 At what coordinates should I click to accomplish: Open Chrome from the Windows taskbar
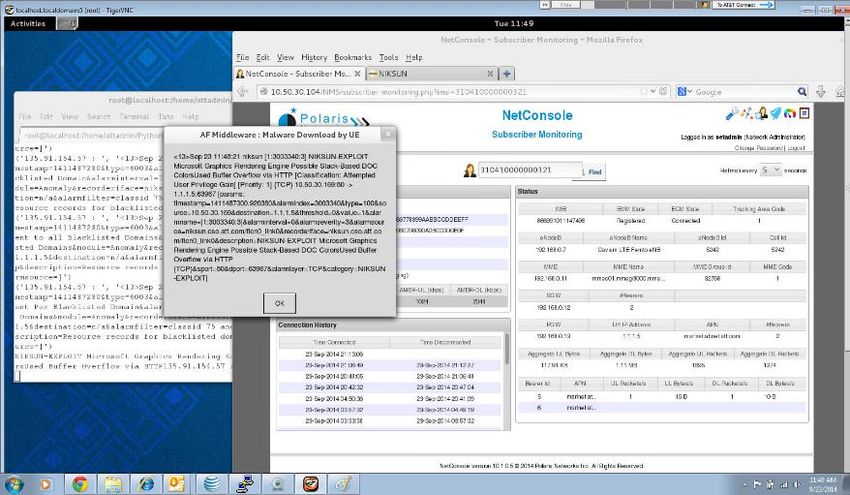coord(80,484)
